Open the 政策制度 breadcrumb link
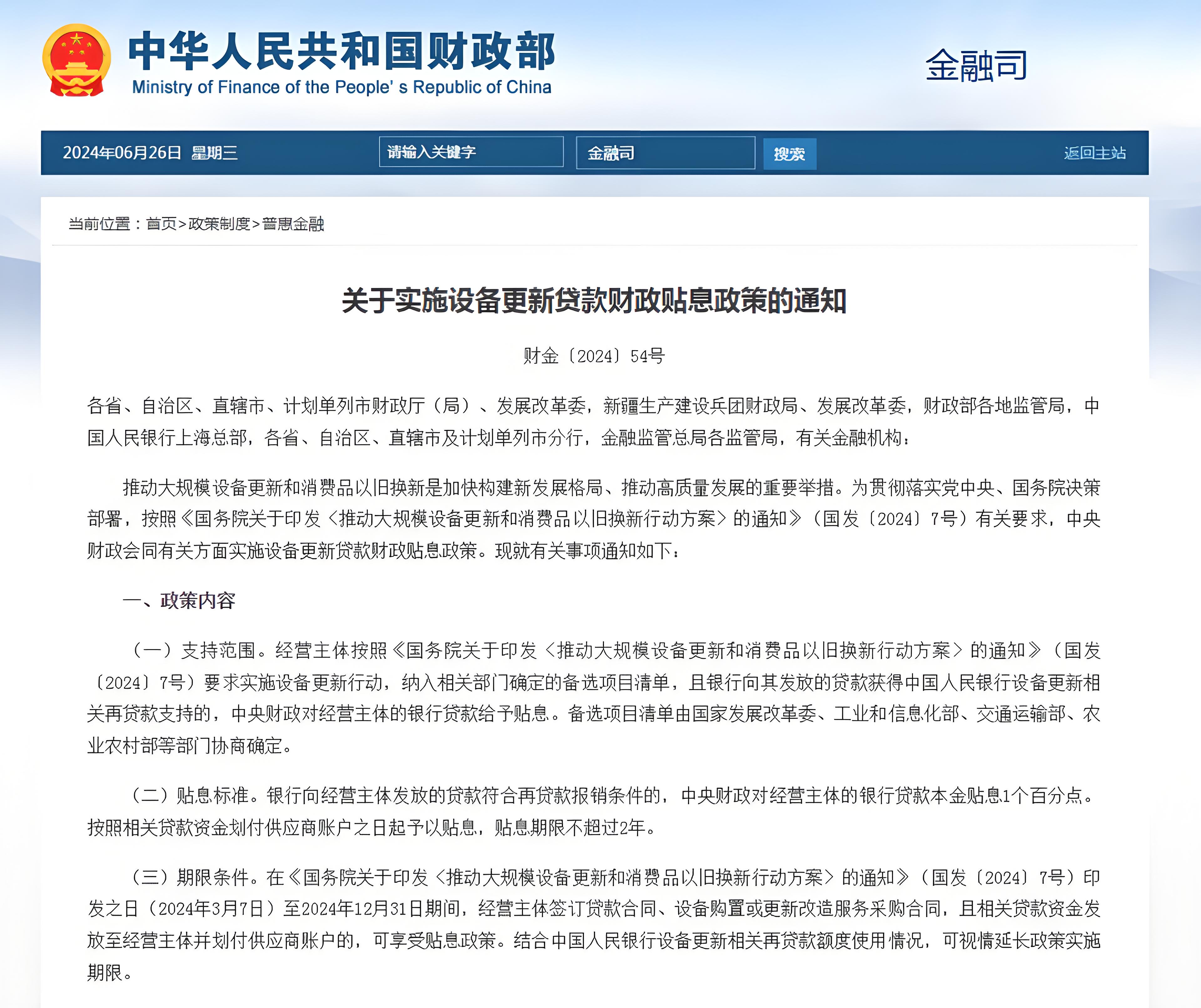The height and width of the screenshot is (1008, 1201). pos(219,224)
